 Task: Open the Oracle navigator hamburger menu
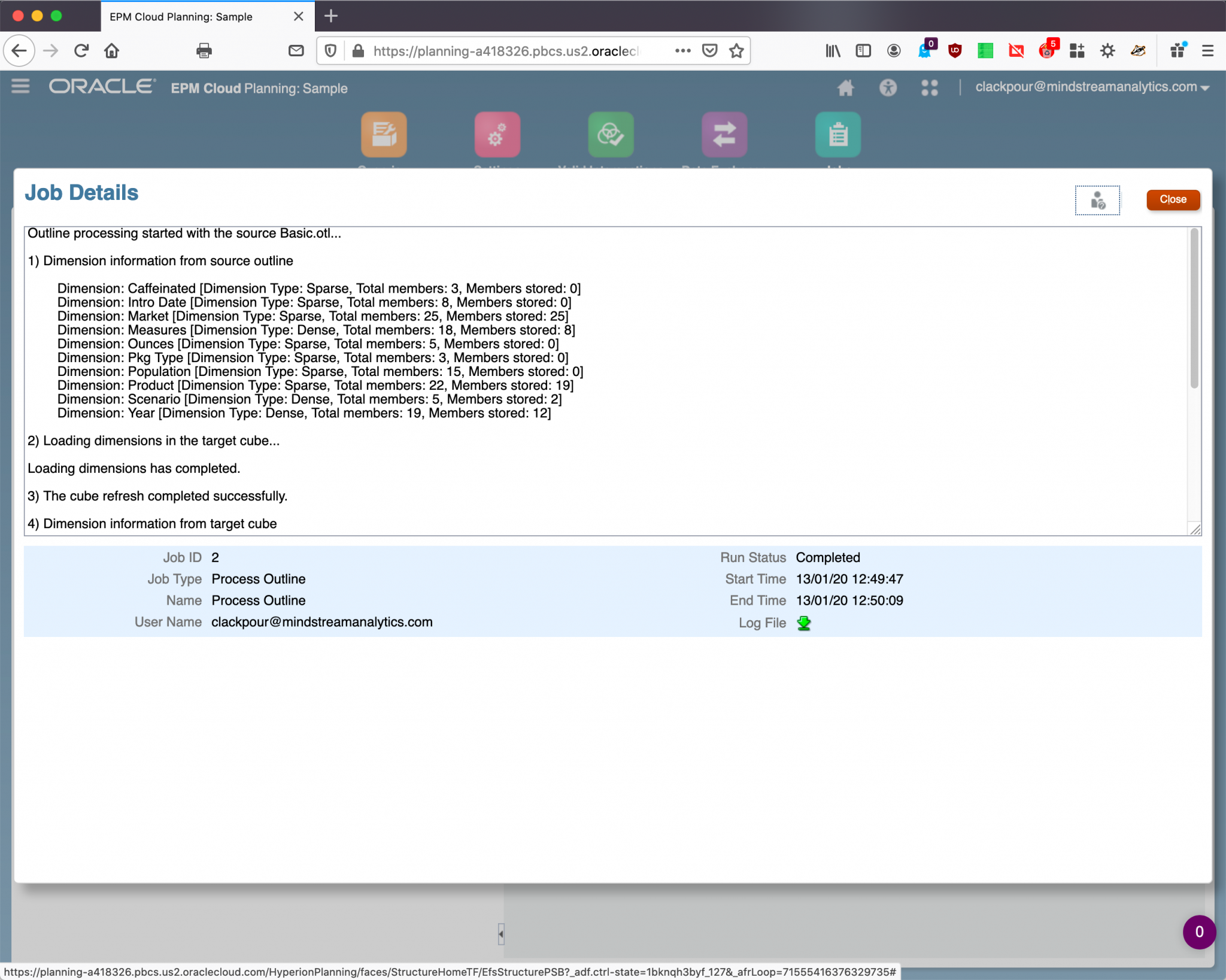[20, 87]
